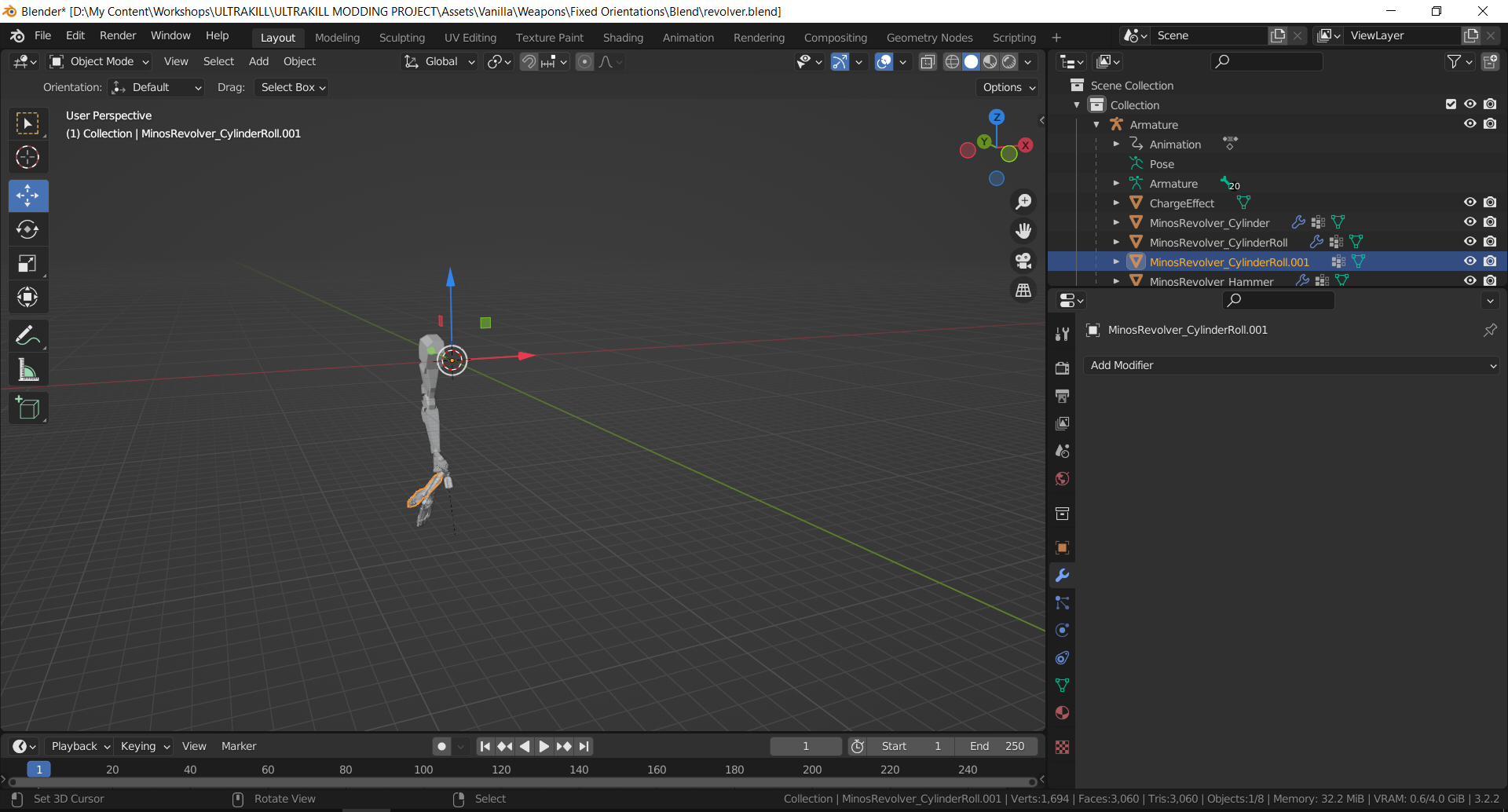Open Global transform orientation dropdown
The image size is (1508, 812).
(x=440, y=62)
